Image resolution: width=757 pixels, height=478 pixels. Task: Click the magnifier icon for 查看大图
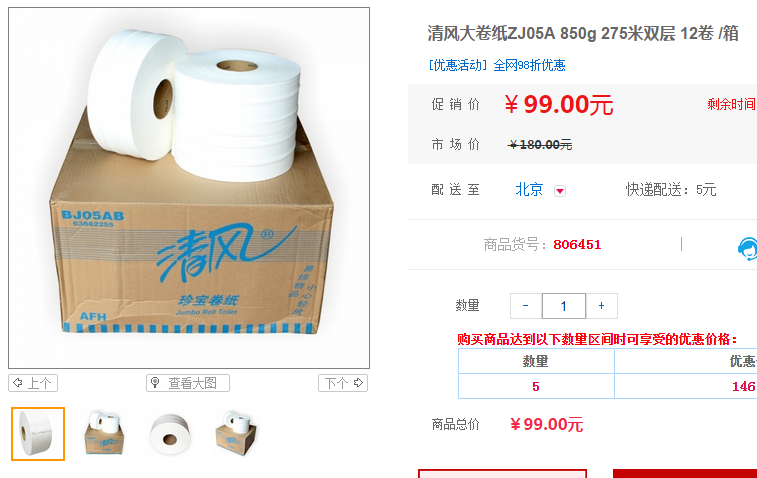click(155, 383)
